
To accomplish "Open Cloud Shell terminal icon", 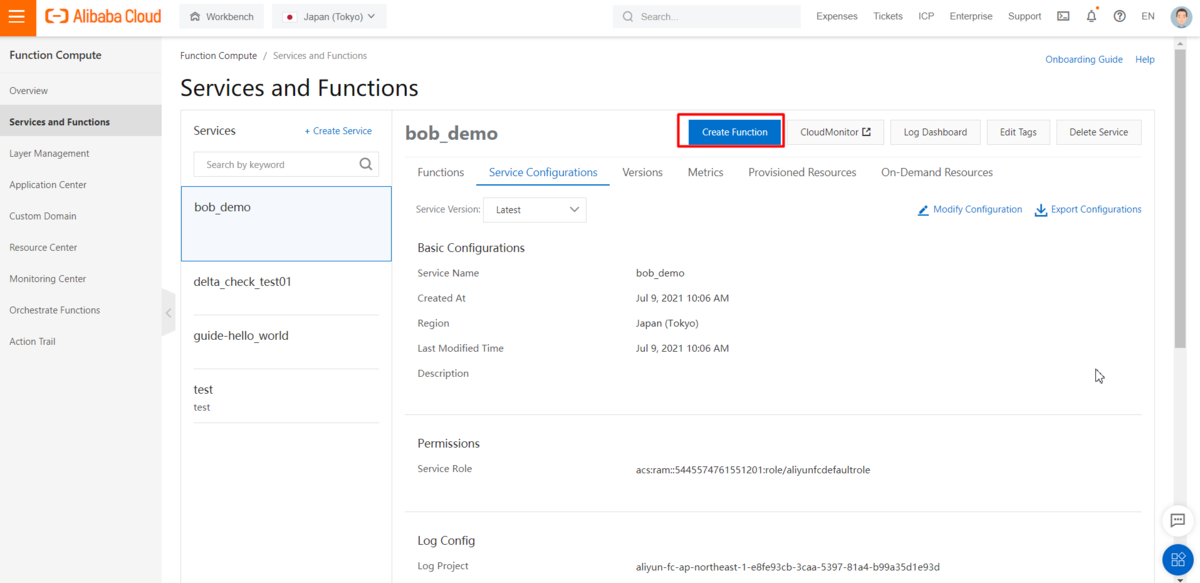I will 1063,16.
